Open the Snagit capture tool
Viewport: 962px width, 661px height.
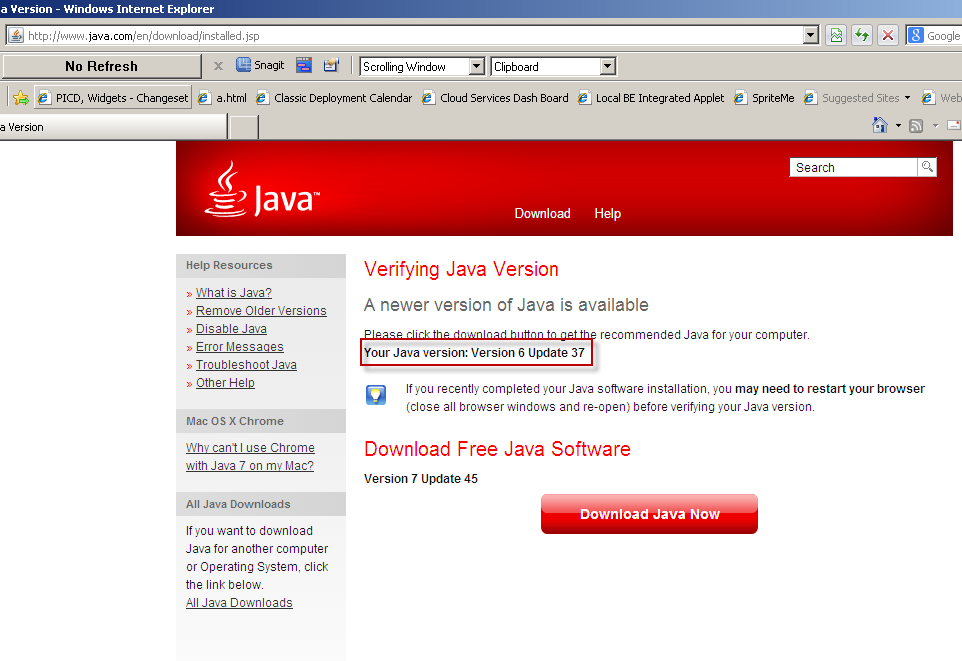click(260, 65)
